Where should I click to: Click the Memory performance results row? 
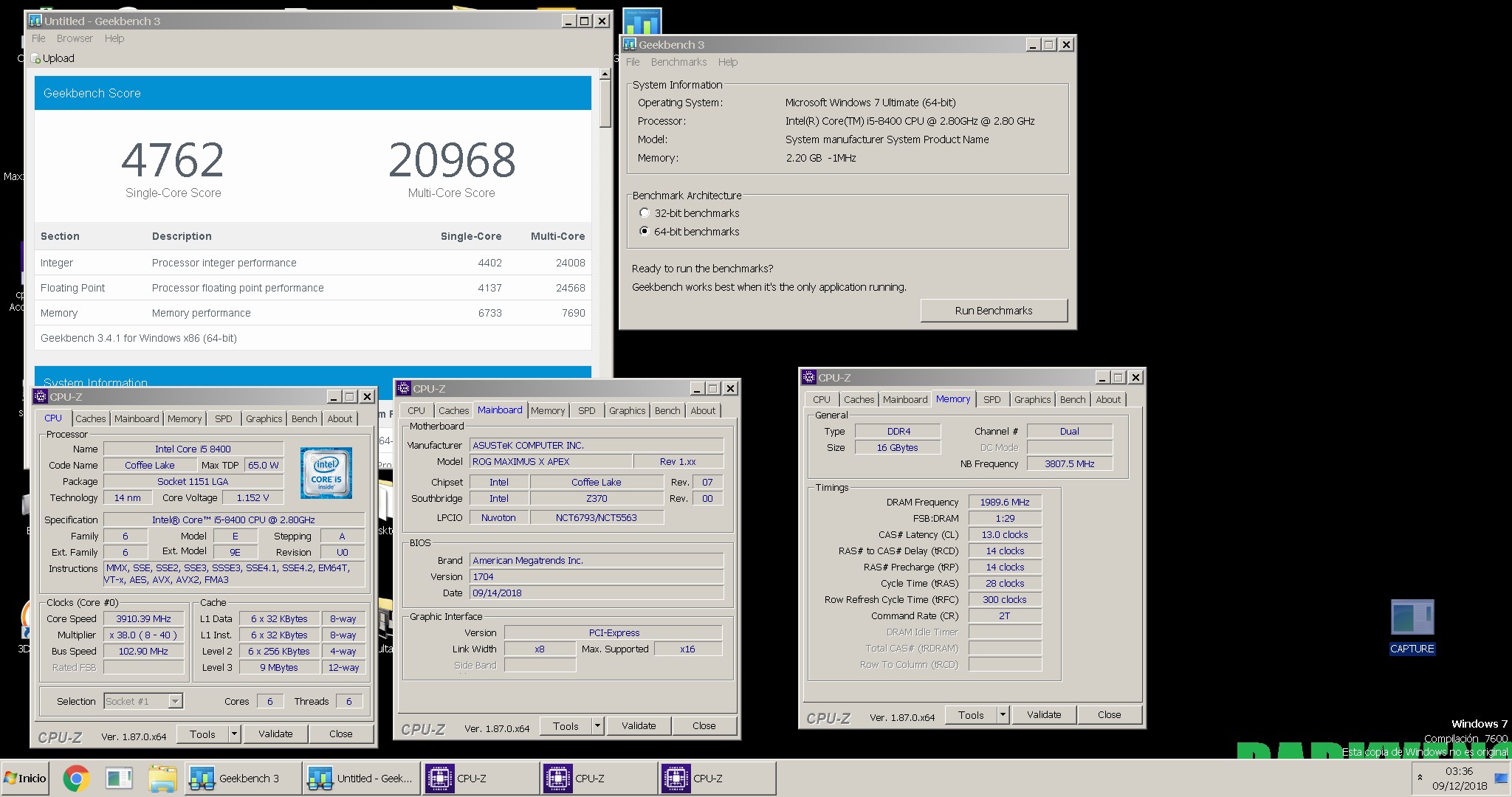312,313
